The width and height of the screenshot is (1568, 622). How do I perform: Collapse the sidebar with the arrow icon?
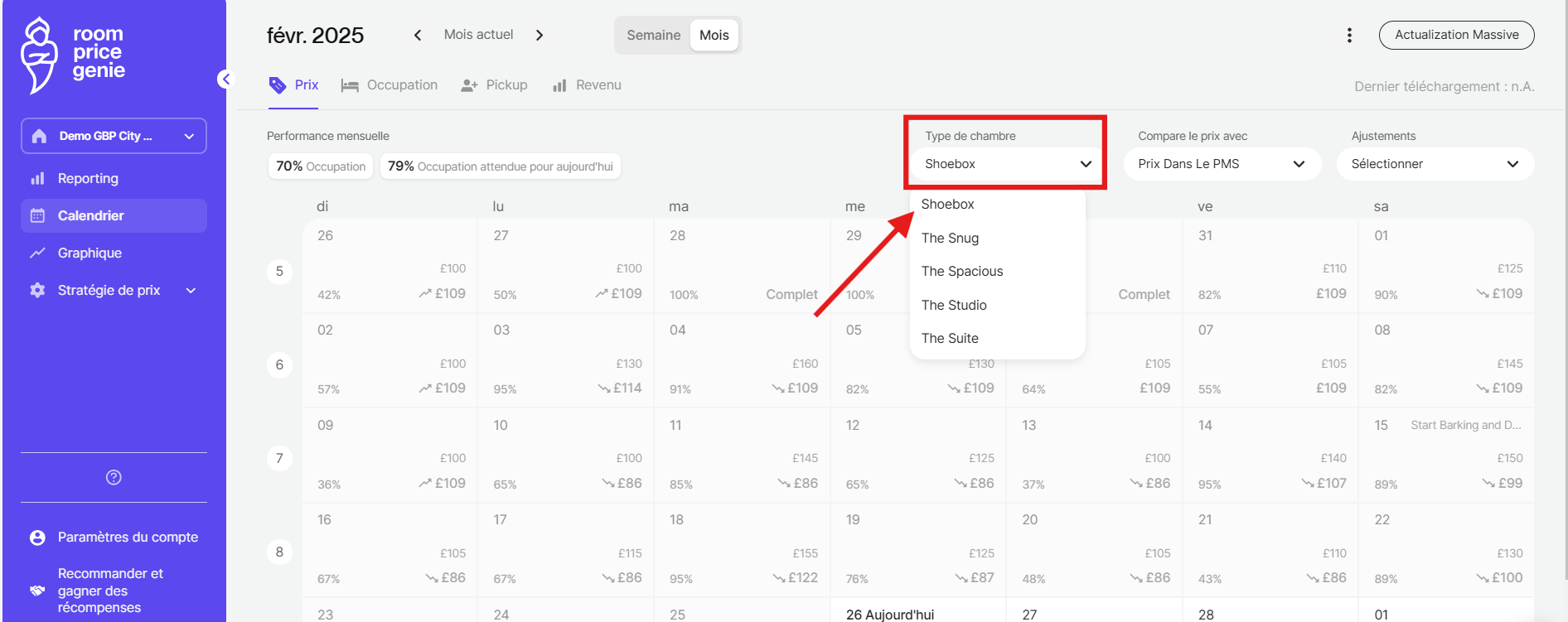(x=225, y=79)
